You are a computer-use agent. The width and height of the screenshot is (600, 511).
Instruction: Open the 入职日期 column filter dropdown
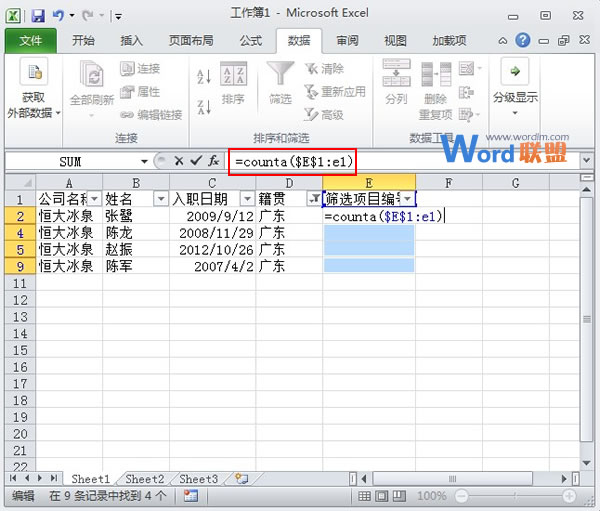pos(246,199)
